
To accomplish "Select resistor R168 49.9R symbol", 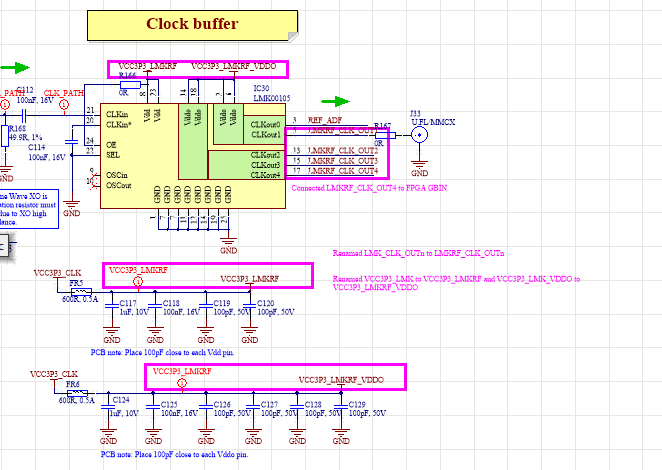I will click(5, 135).
